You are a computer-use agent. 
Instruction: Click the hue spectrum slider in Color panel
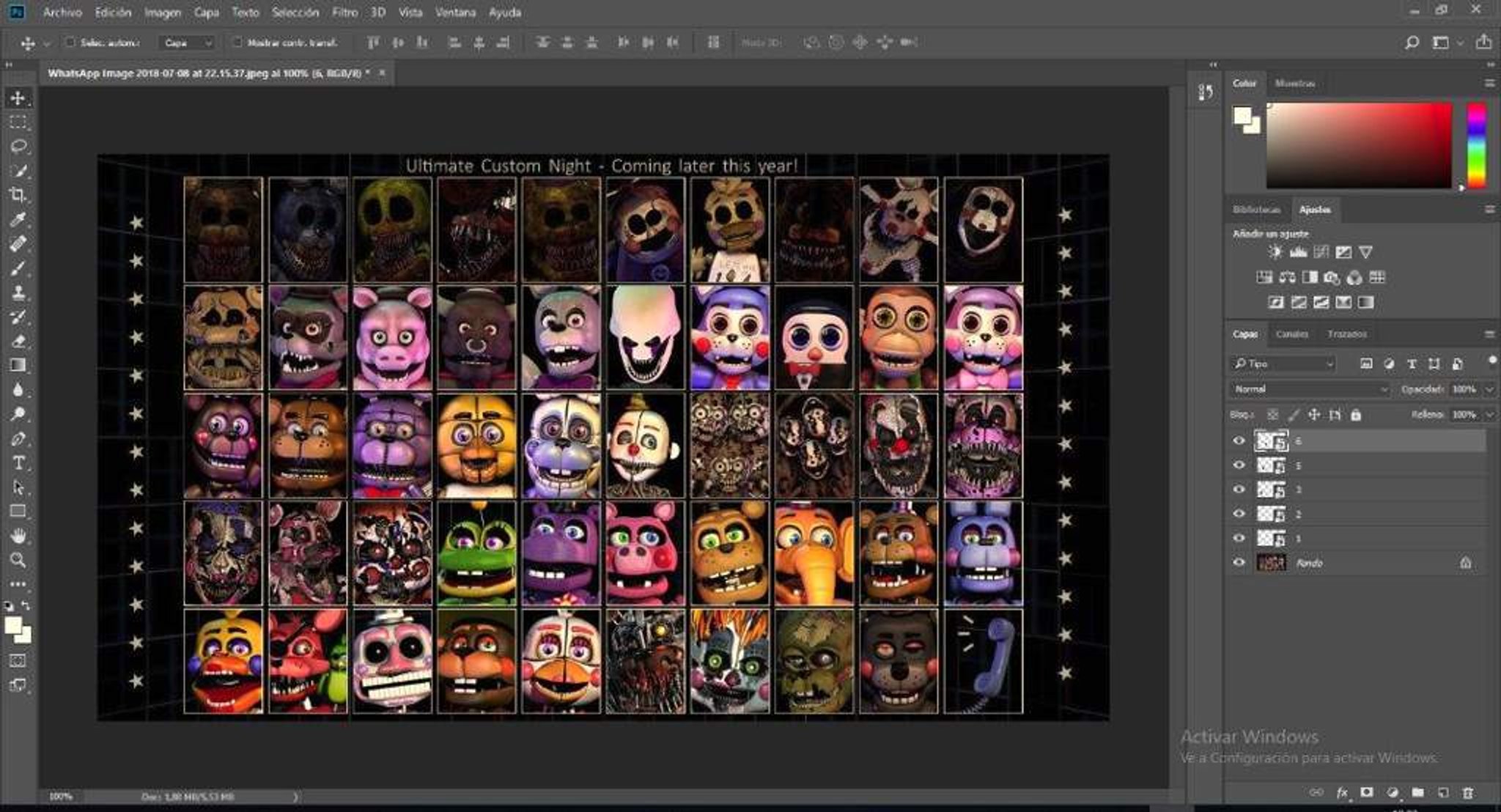(1476, 145)
